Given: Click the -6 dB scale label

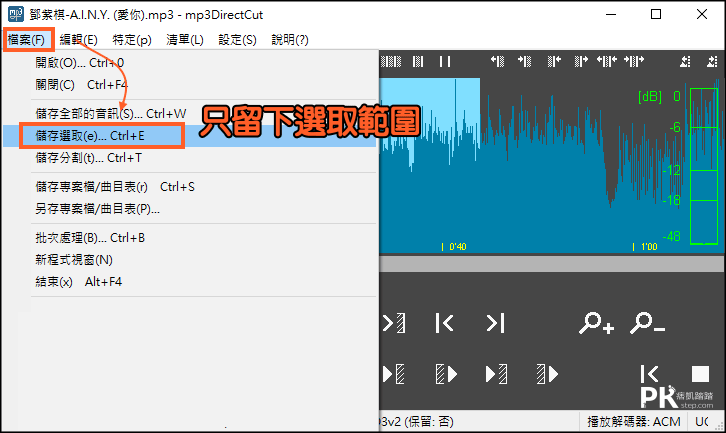Looking at the screenshot, I should [675, 127].
